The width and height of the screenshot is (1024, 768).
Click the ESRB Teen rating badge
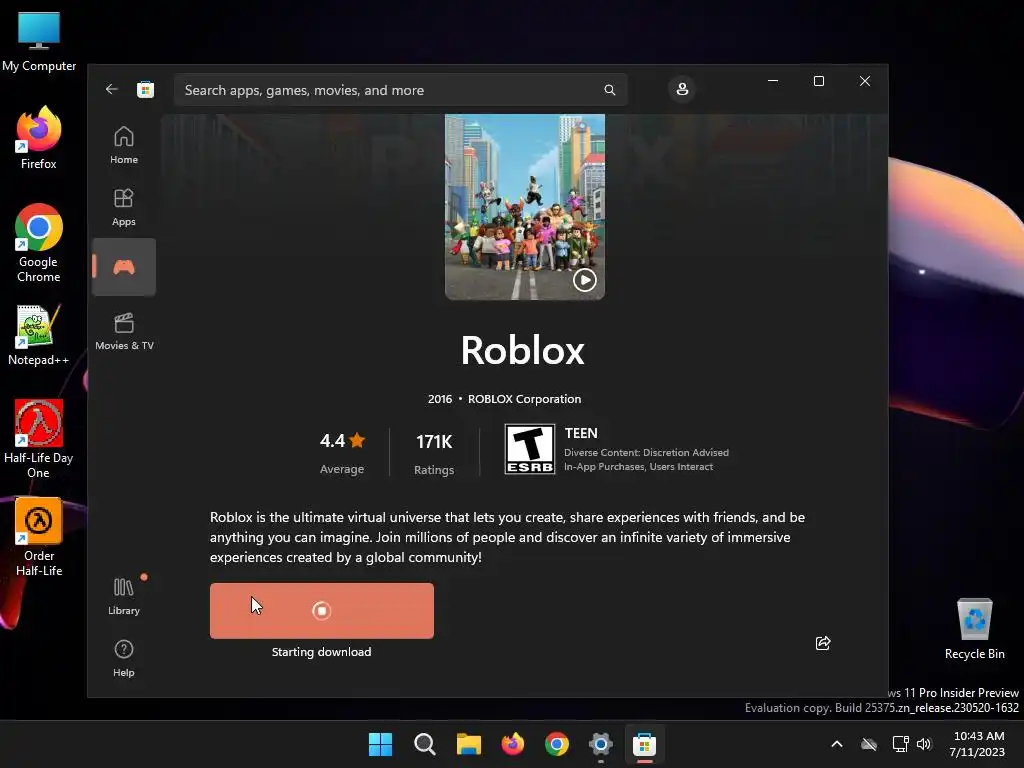tap(530, 449)
